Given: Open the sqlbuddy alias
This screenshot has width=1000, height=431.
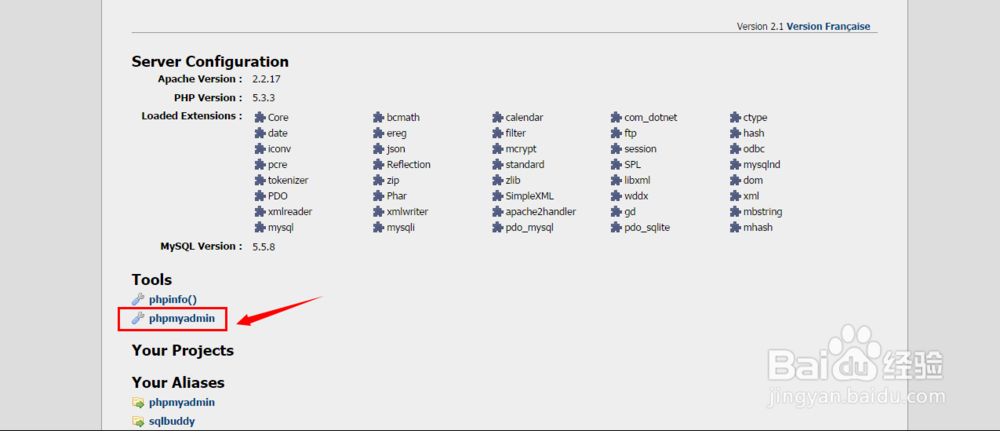Looking at the screenshot, I should 172,421.
